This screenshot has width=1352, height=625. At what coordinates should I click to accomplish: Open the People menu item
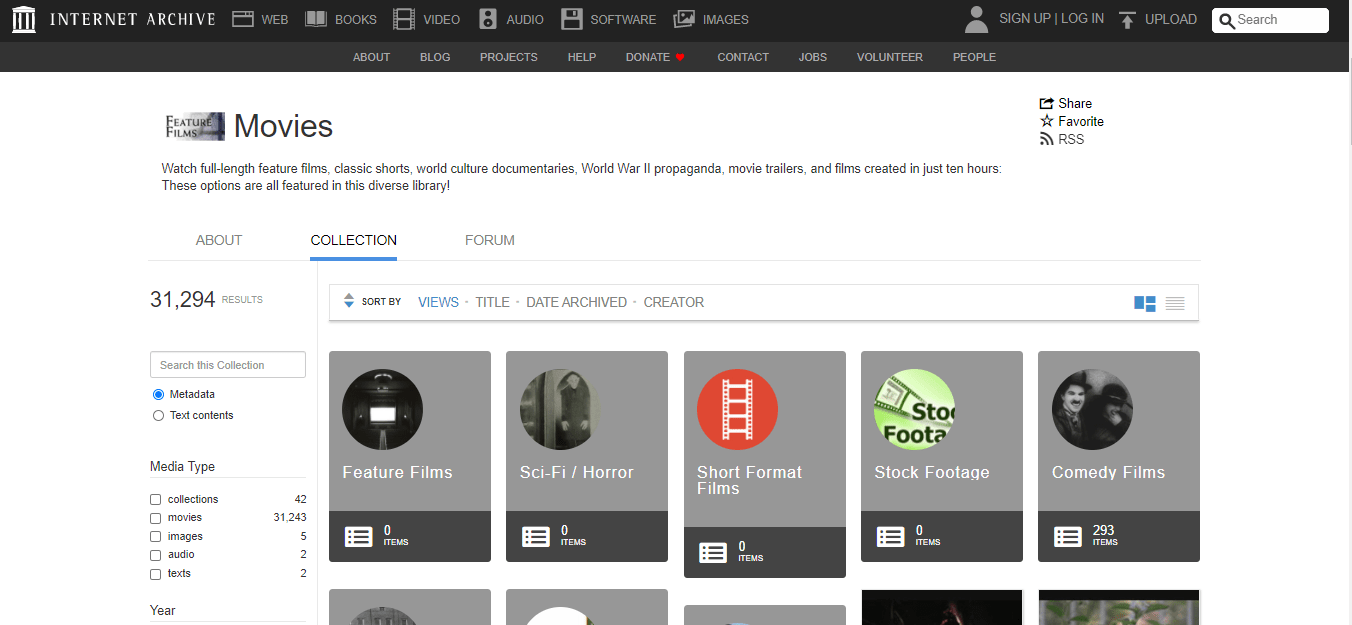pos(974,57)
